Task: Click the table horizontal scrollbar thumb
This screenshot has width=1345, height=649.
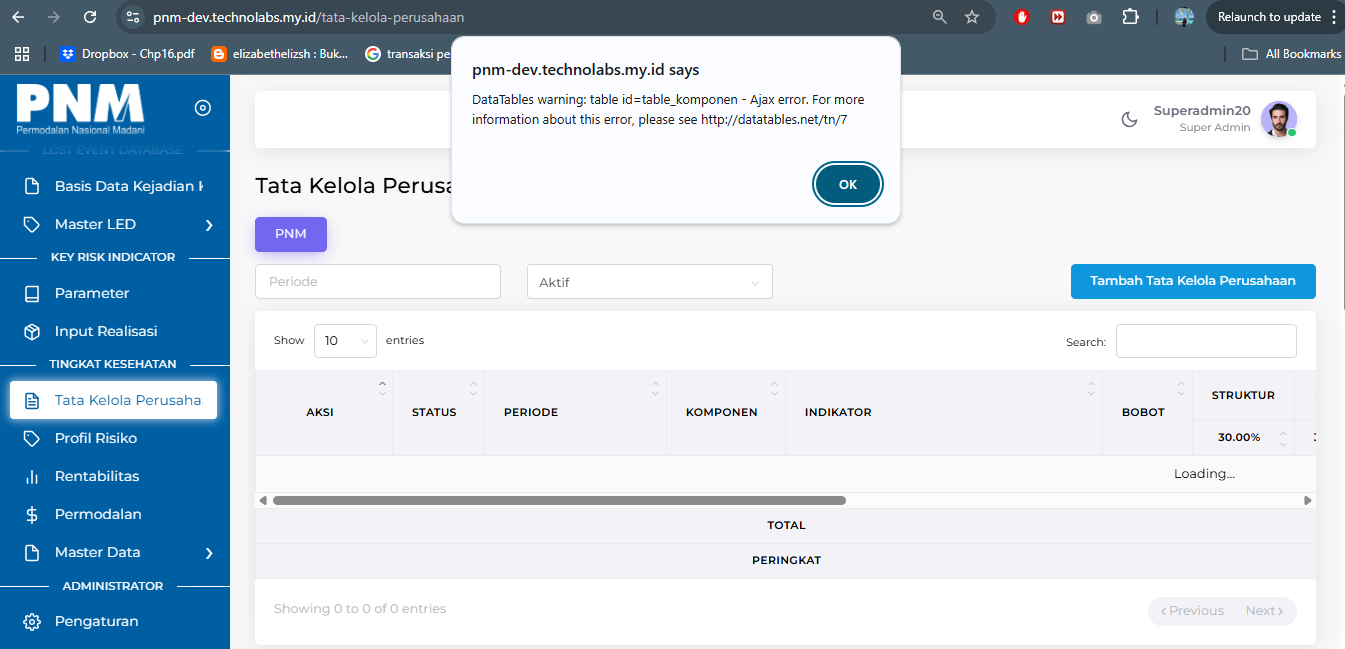Action: tap(559, 500)
